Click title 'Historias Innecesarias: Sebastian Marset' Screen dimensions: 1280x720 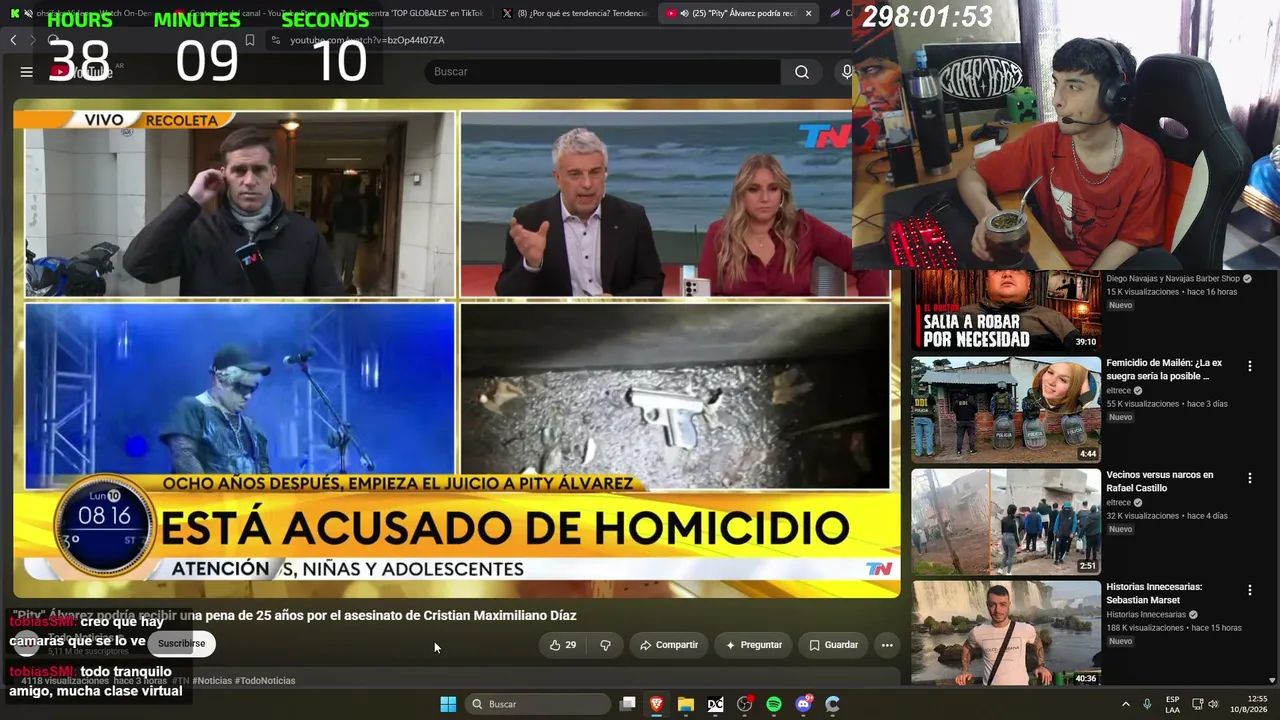click(1154, 593)
